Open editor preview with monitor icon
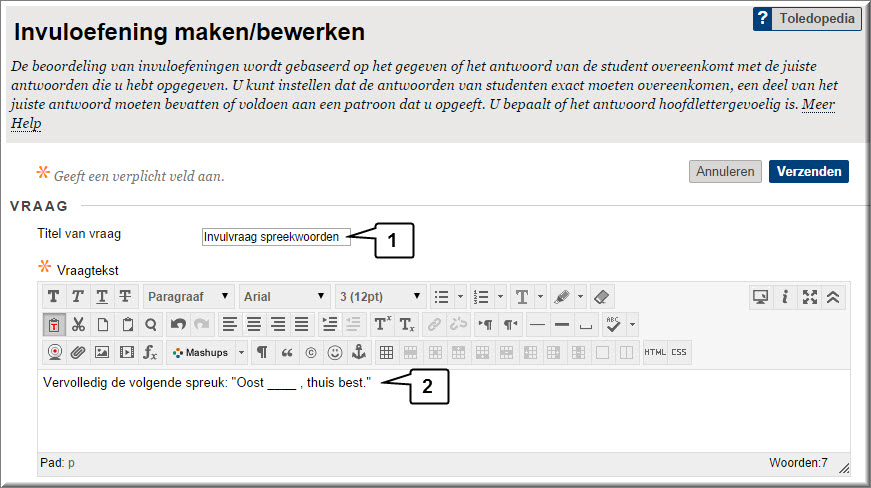The image size is (871, 488). (x=760, y=297)
